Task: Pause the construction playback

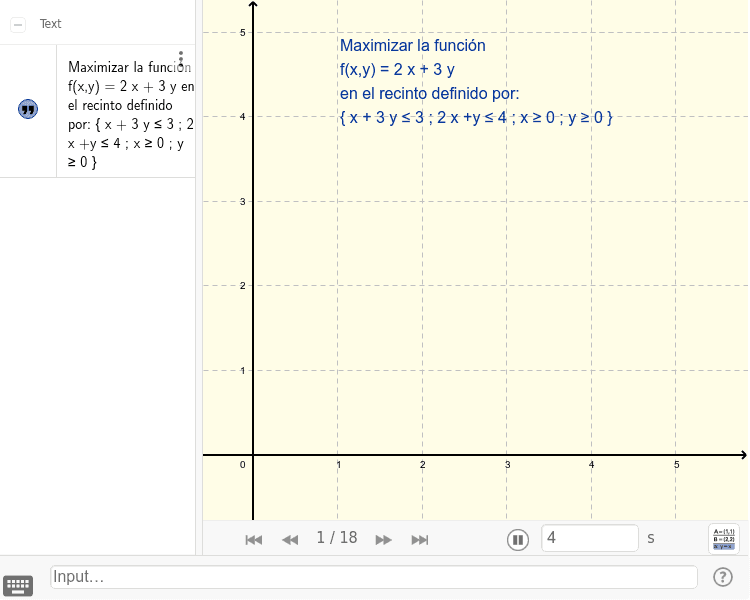Action: point(518,540)
